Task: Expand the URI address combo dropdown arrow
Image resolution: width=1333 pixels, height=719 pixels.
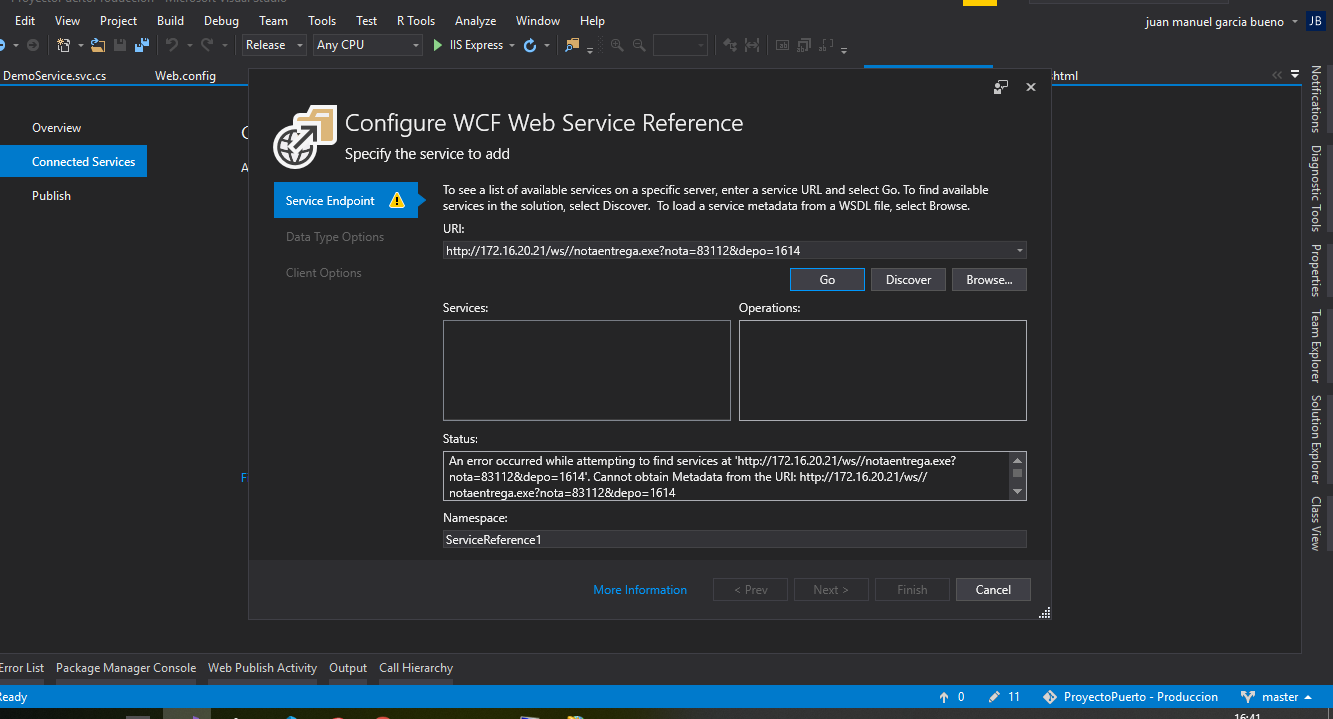Action: coord(1019,251)
